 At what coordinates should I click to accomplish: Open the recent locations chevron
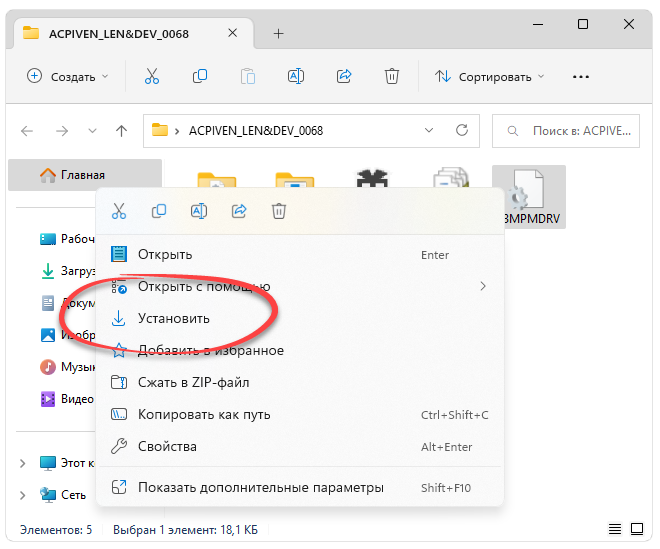tap(92, 131)
